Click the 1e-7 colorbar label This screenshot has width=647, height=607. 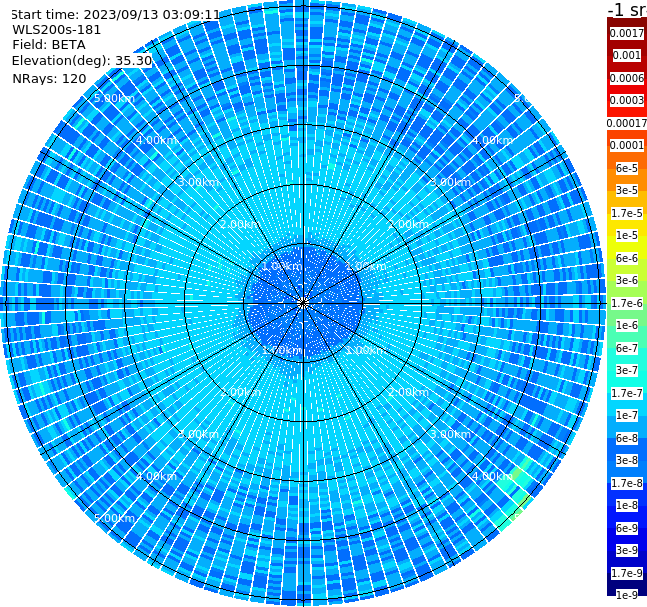(x=627, y=415)
